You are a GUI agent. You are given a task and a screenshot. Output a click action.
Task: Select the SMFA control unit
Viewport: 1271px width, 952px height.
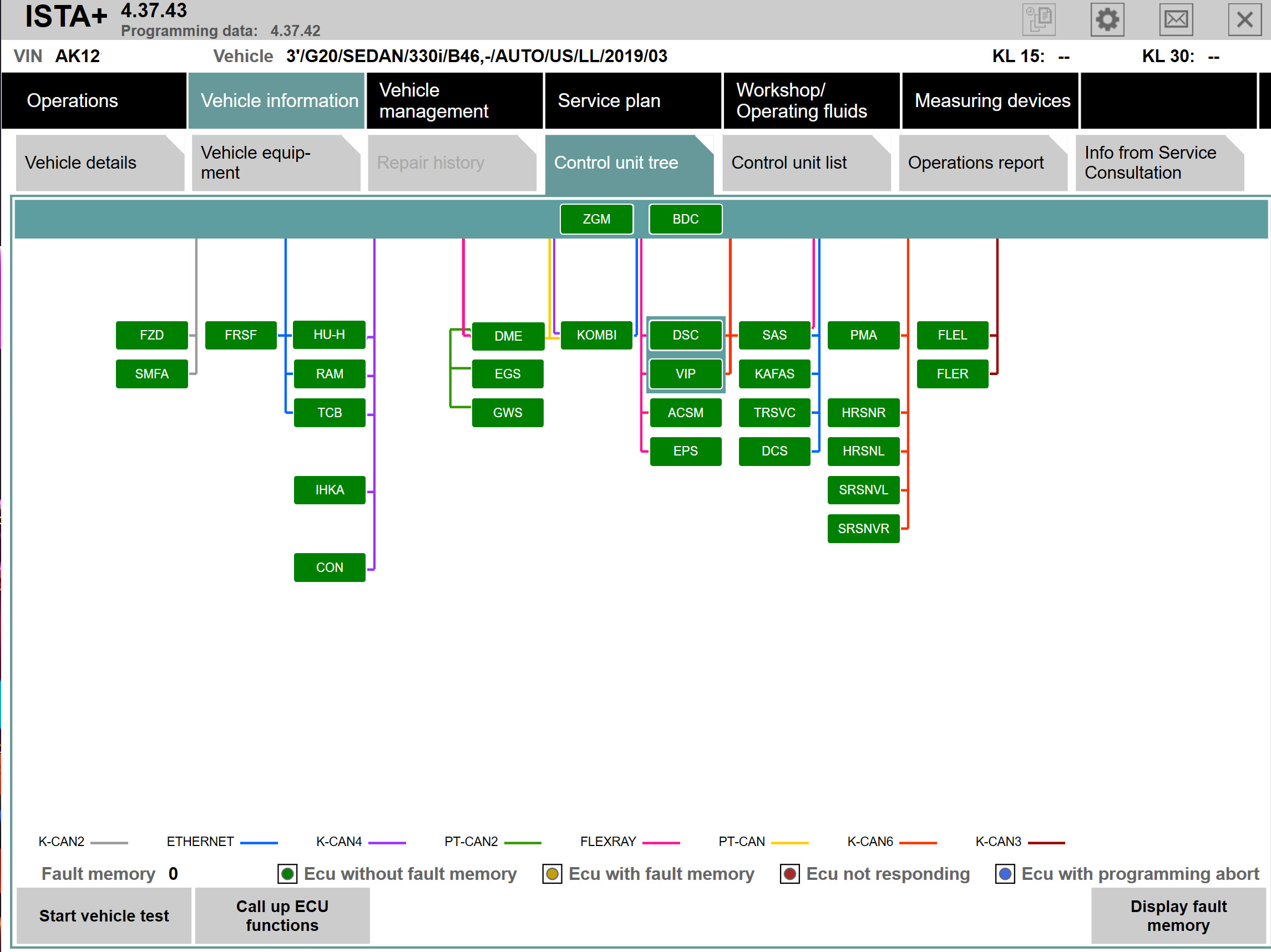click(x=151, y=374)
